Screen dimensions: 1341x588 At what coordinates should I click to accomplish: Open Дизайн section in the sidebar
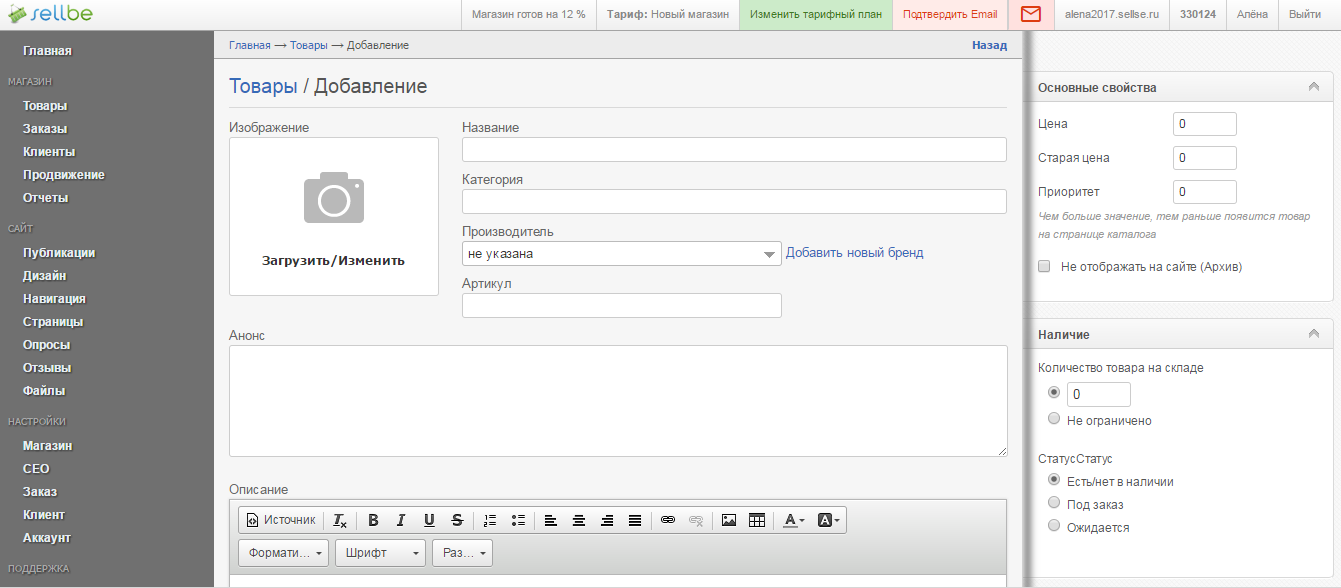(x=45, y=276)
